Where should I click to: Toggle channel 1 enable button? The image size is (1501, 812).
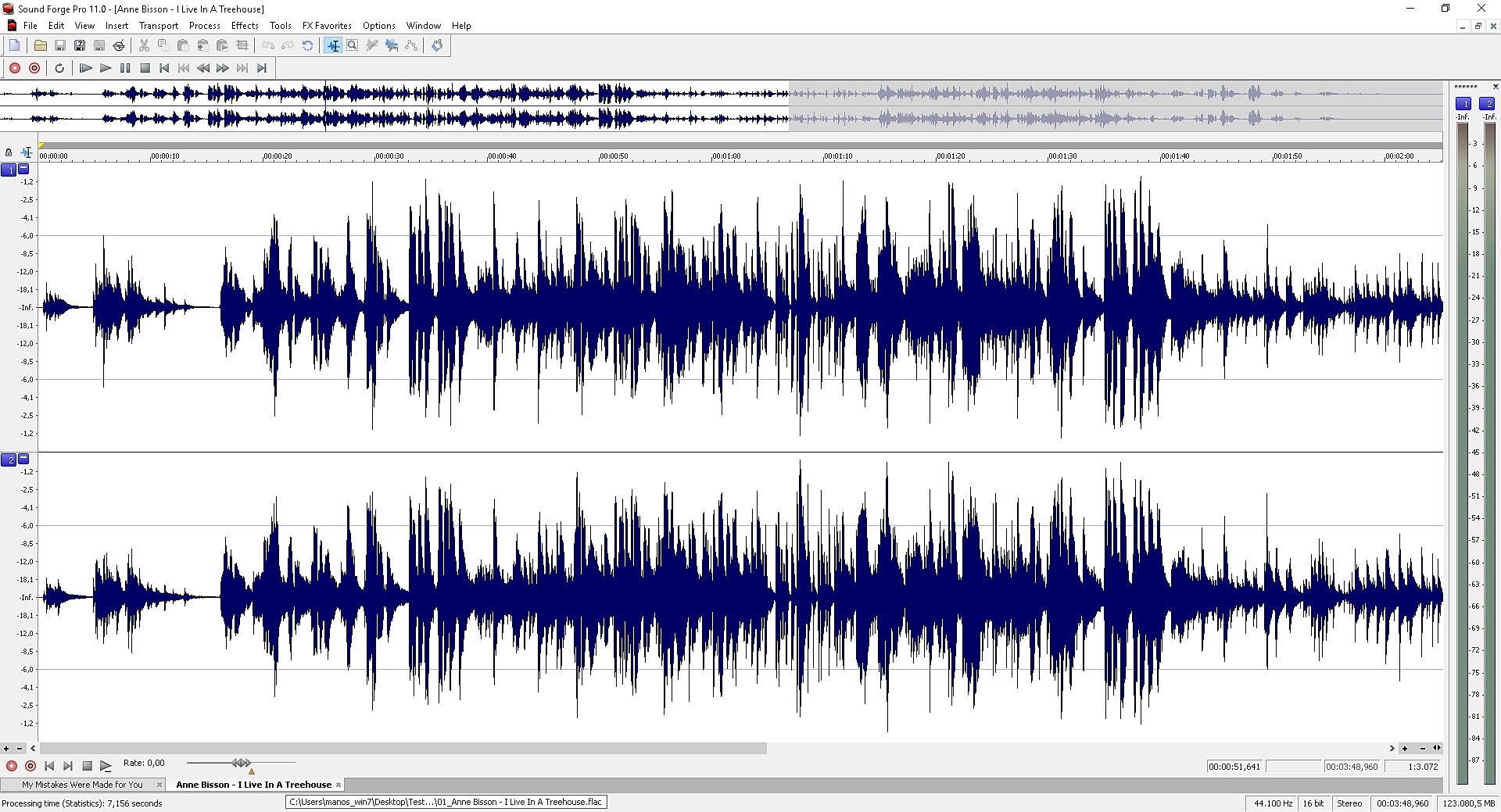click(9, 170)
